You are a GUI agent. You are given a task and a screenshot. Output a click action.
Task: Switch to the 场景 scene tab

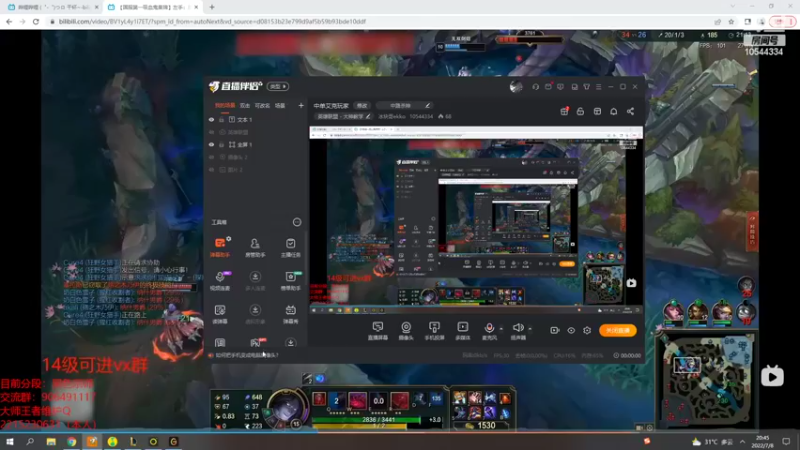point(280,106)
